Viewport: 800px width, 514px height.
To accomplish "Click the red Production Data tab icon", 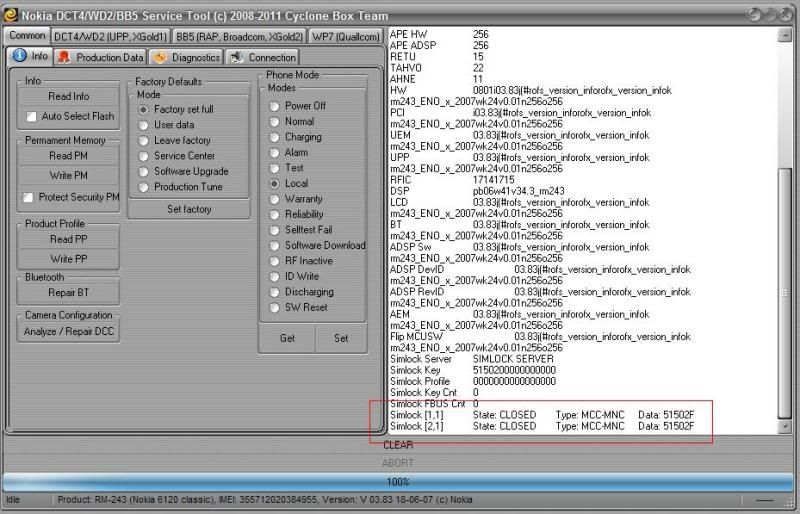I will (64, 57).
